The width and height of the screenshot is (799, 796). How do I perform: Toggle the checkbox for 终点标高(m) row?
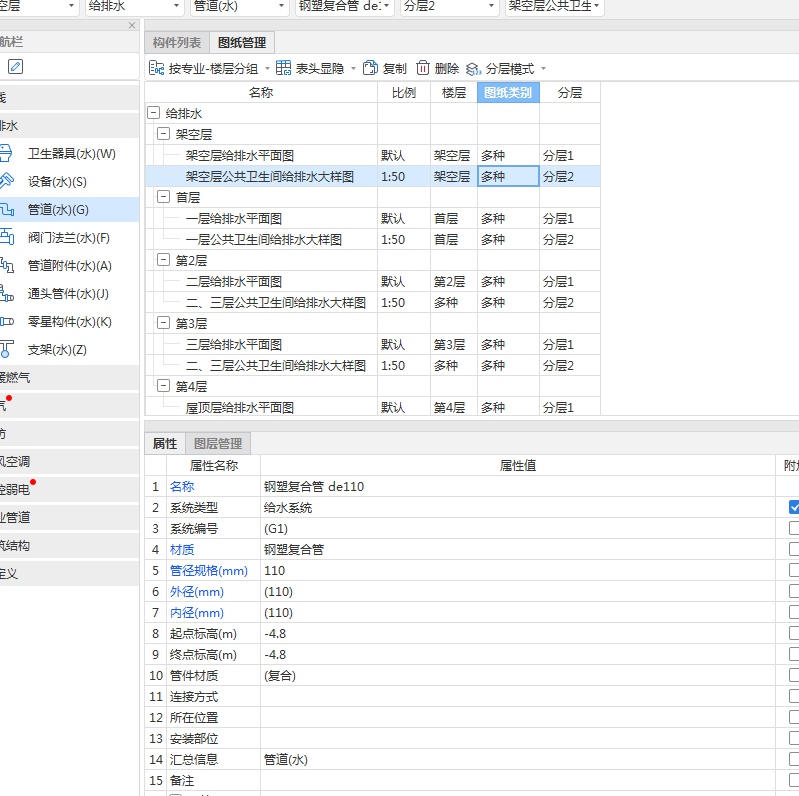coord(794,654)
